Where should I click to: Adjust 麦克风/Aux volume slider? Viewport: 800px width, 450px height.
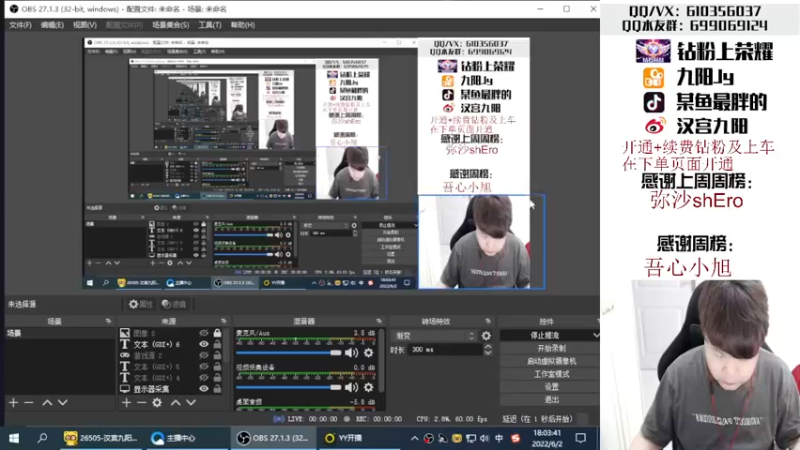tap(288, 353)
